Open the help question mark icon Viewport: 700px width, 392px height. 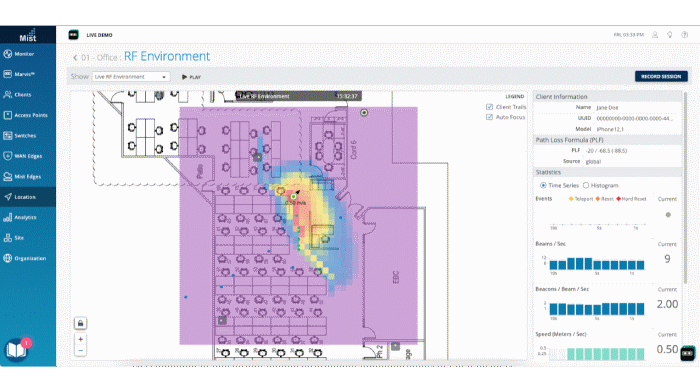pyautogui.click(x=684, y=35)
